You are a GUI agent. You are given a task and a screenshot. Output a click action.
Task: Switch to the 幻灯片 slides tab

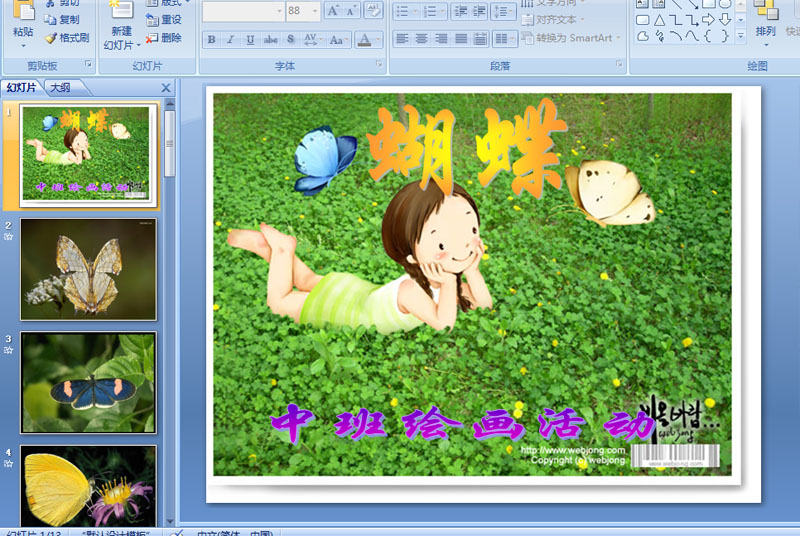pyautogui.click(x=21, y=88)
